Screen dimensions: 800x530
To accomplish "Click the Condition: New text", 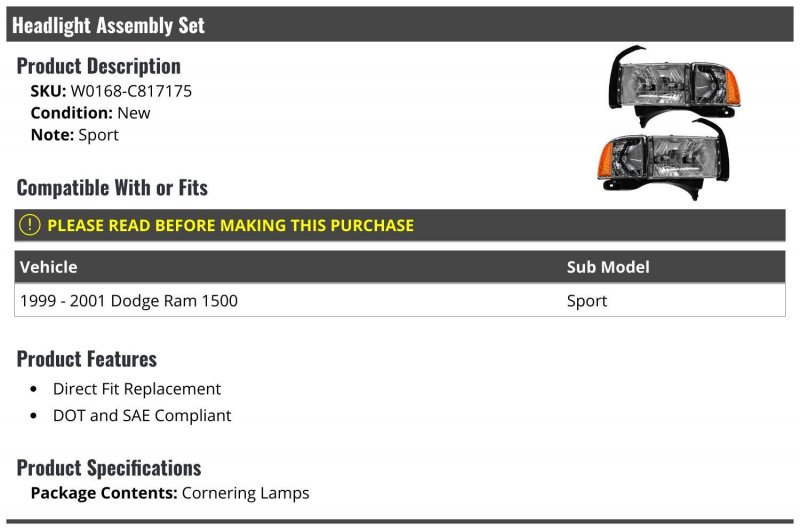I will [90, 113].
